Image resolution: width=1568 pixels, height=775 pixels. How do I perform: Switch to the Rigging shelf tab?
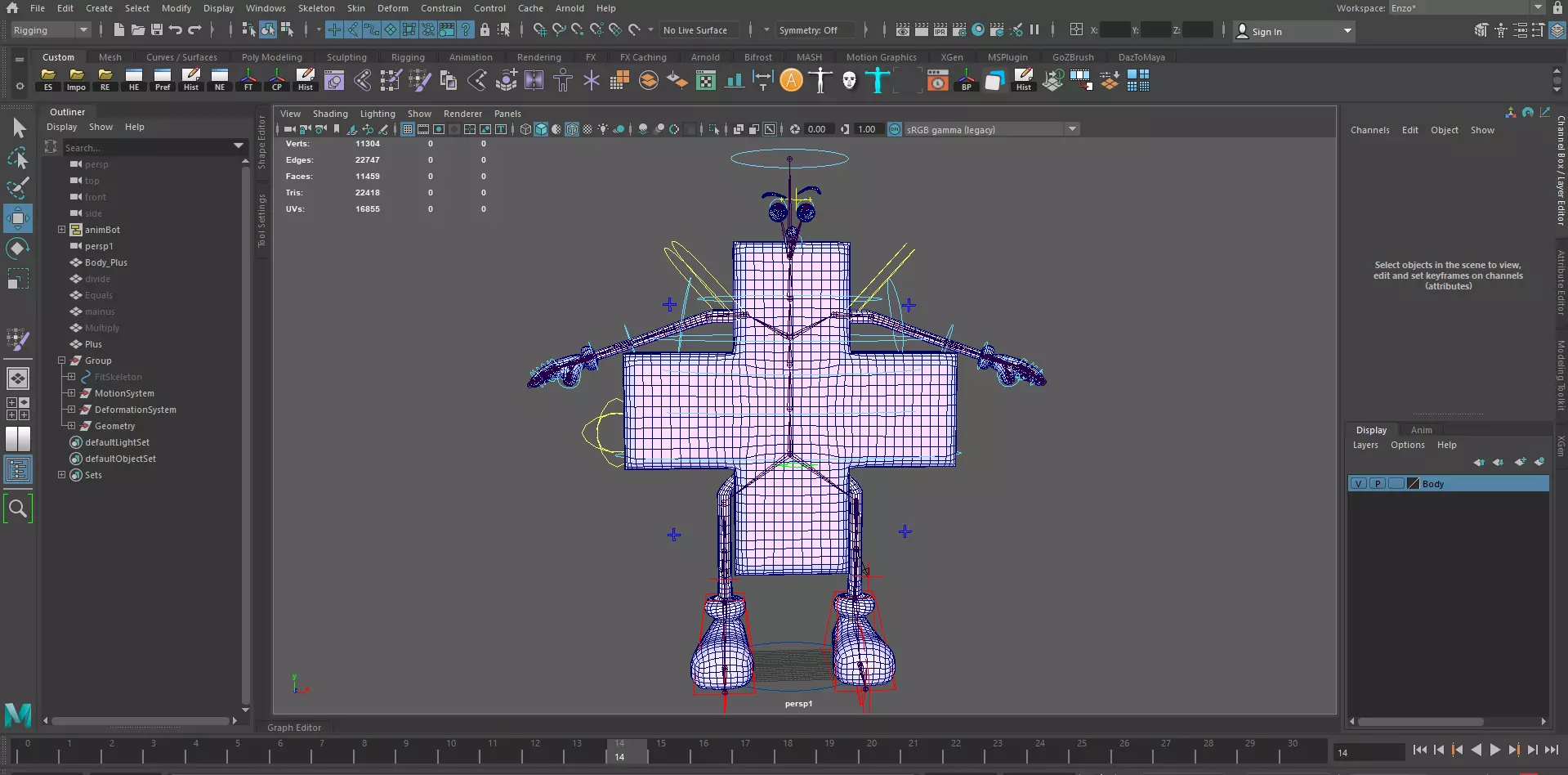coord(408,57)
